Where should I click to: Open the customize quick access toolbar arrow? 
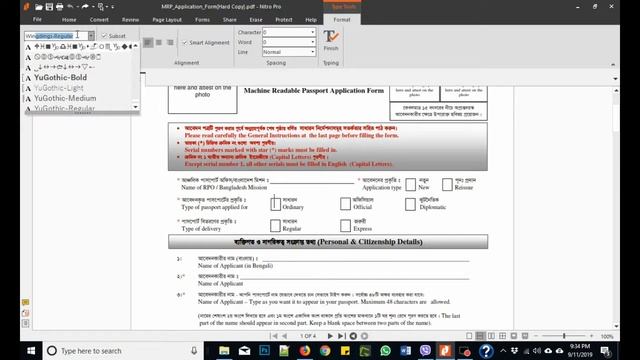[113, 7]
